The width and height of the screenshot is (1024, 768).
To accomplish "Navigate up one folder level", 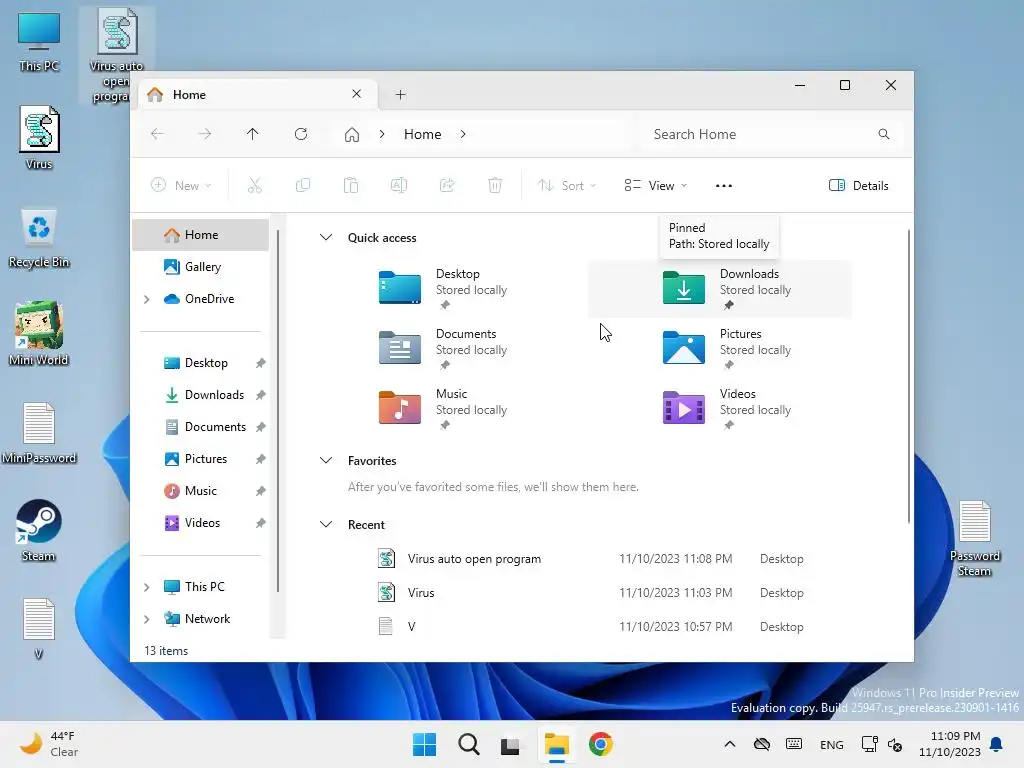I will (x=253, y=134).
